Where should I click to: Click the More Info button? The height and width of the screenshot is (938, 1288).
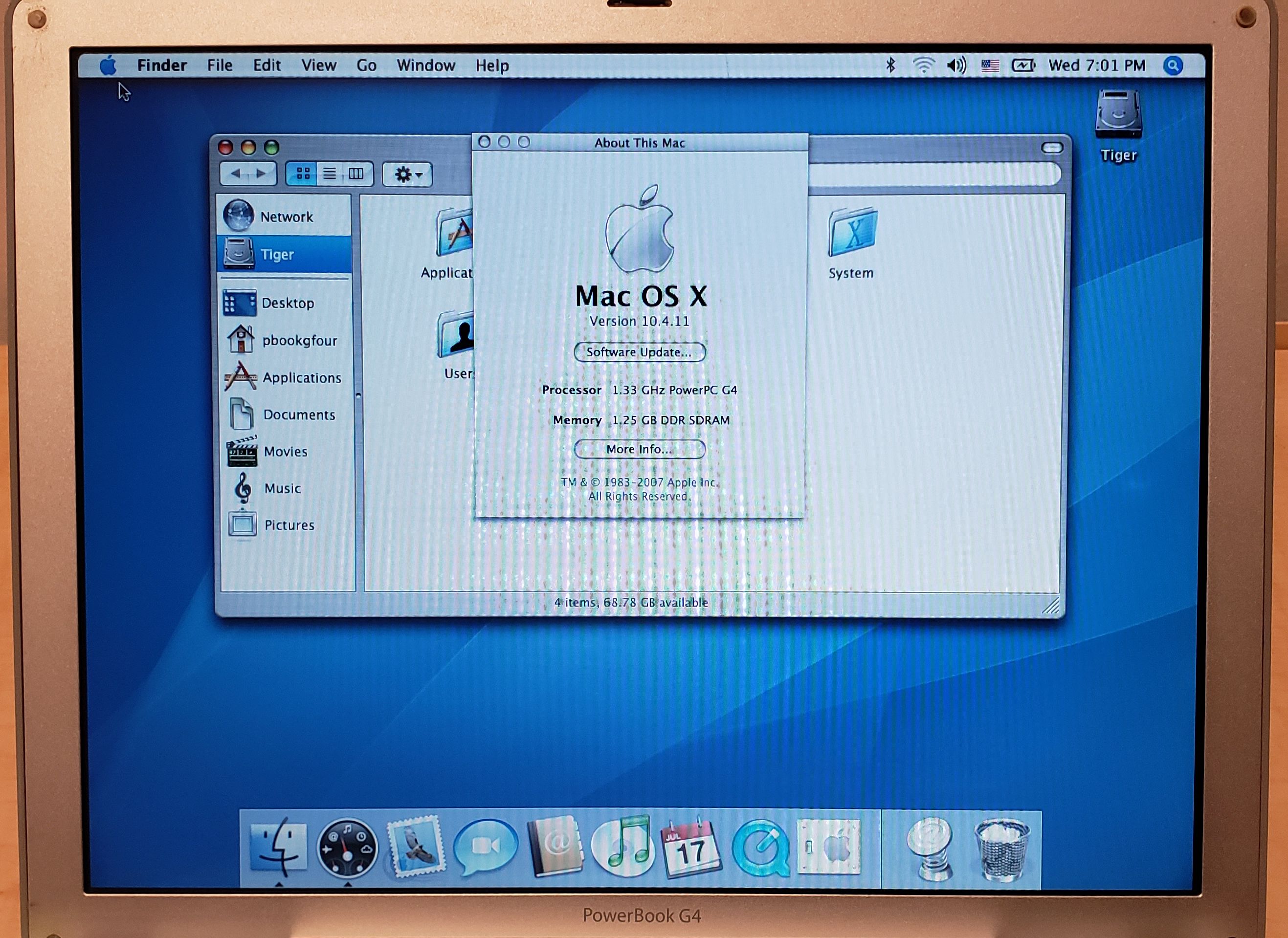click(x=640, y=449)
